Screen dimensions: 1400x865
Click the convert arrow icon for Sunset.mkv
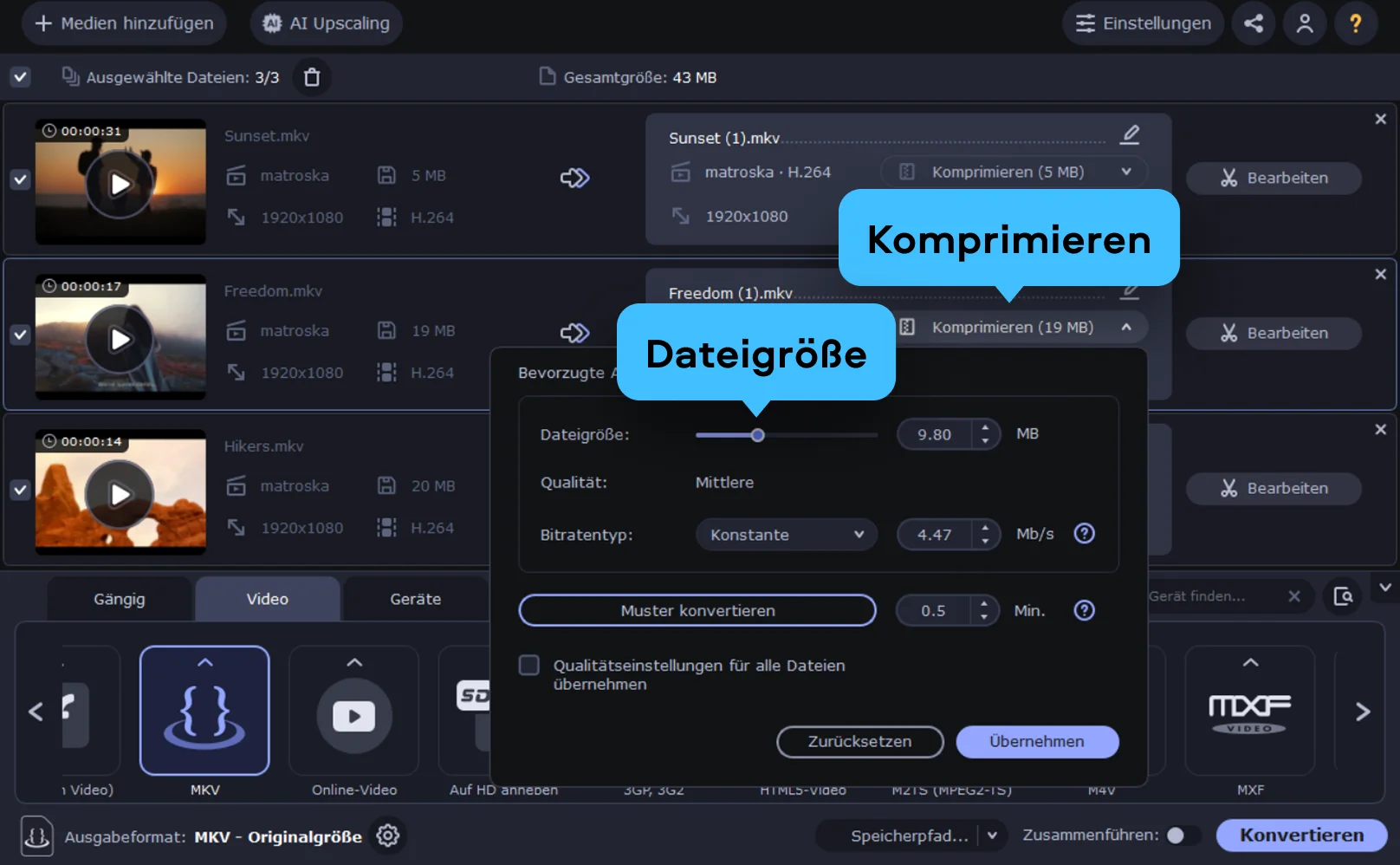[574, 178]
